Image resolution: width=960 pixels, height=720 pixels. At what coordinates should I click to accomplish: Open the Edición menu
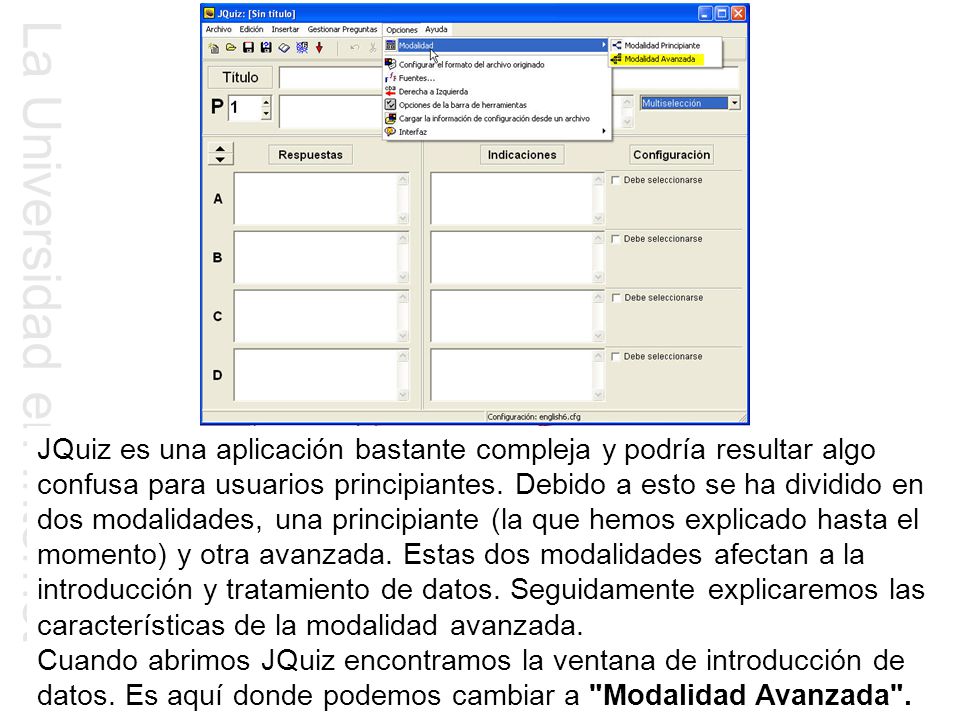[x=251, y=29]
